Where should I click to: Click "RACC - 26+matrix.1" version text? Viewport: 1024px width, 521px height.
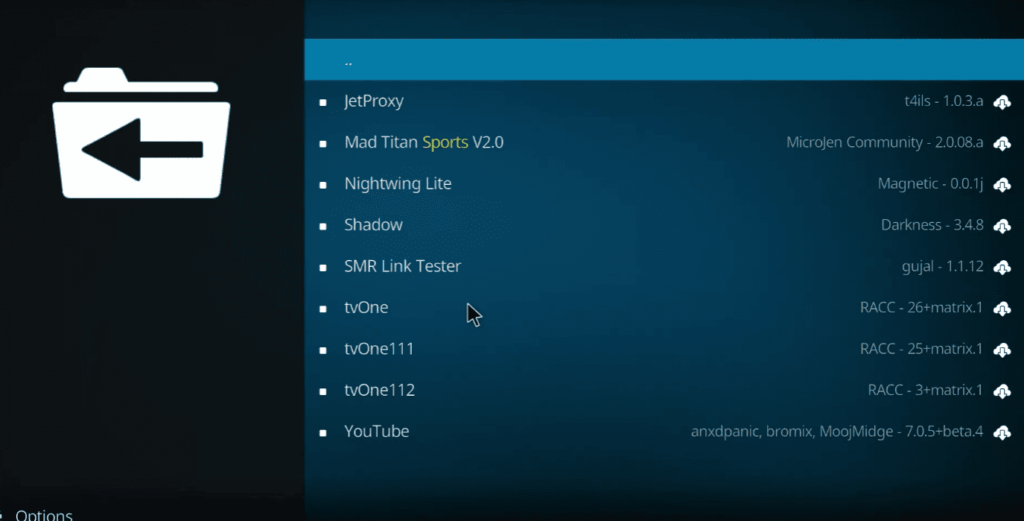921,307
